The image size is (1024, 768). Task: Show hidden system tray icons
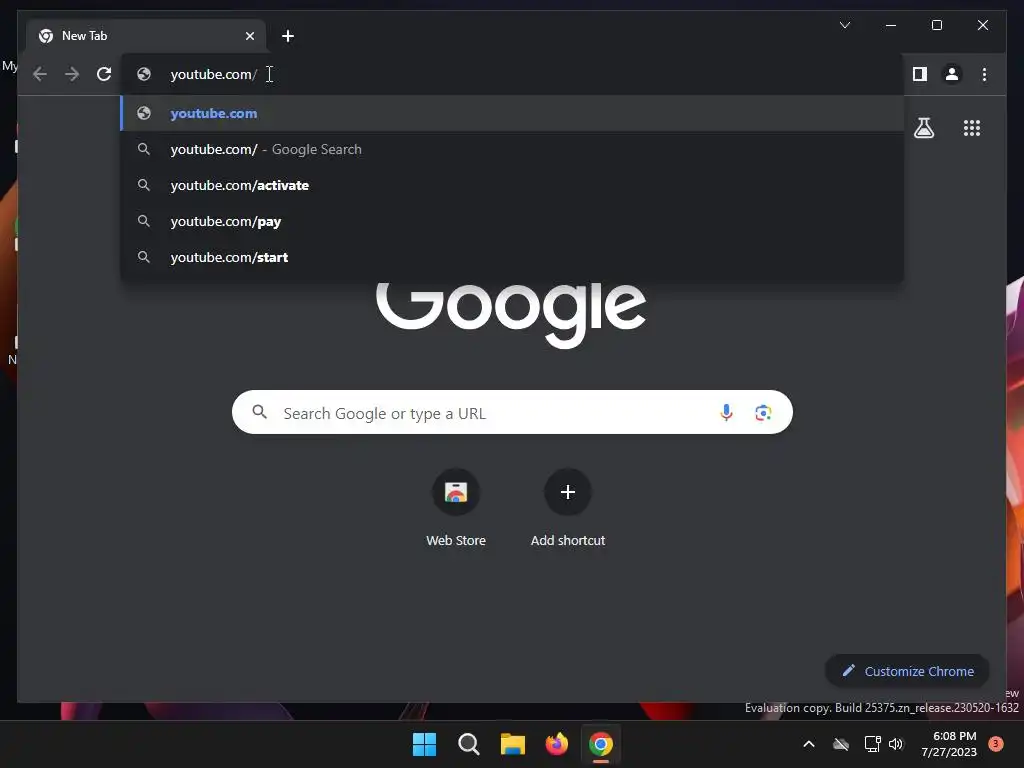pyautogui.click(x=808, y=744)
